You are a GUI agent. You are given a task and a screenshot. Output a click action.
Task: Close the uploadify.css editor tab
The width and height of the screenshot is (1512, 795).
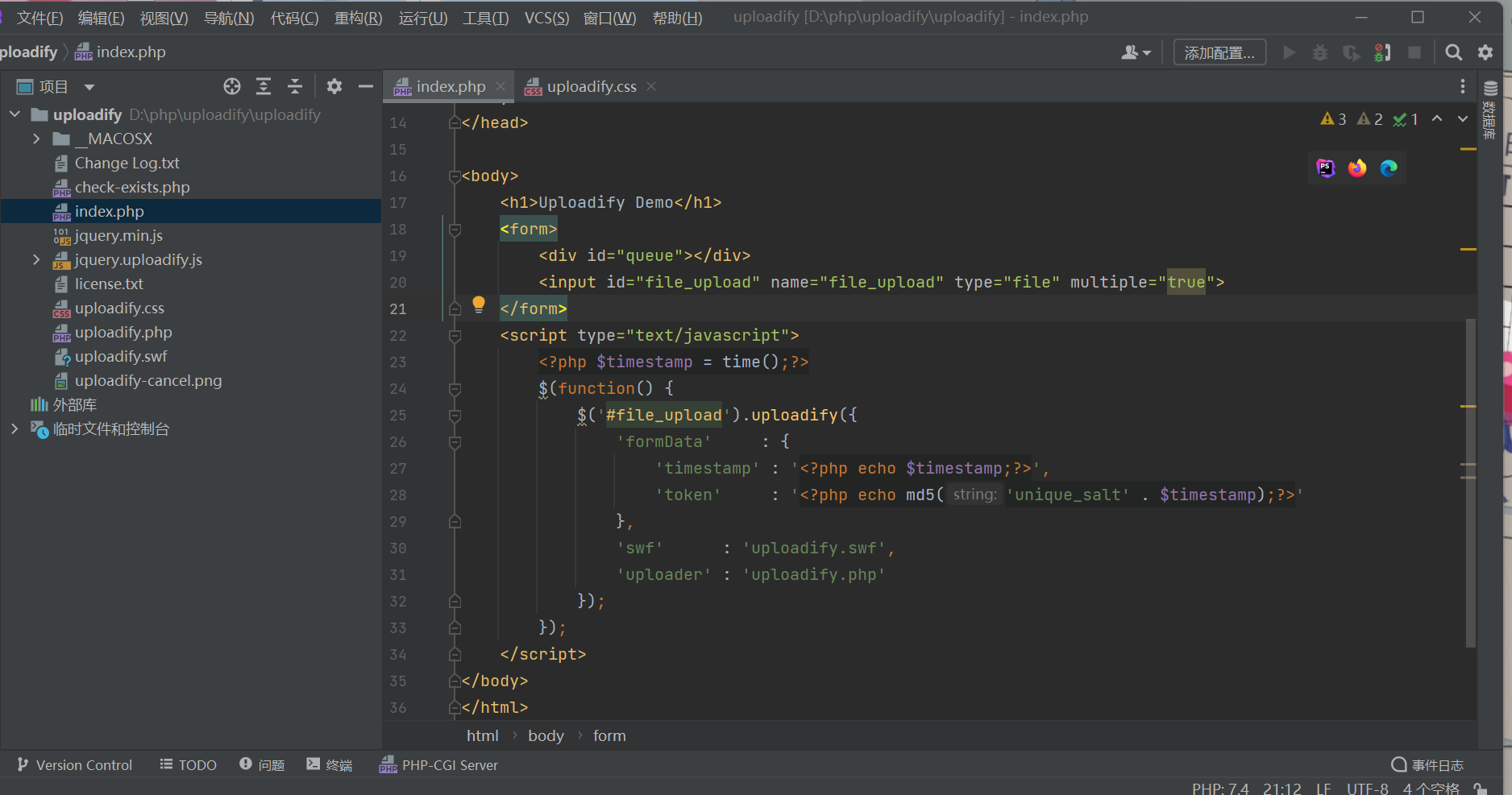(x=651, y=86)
